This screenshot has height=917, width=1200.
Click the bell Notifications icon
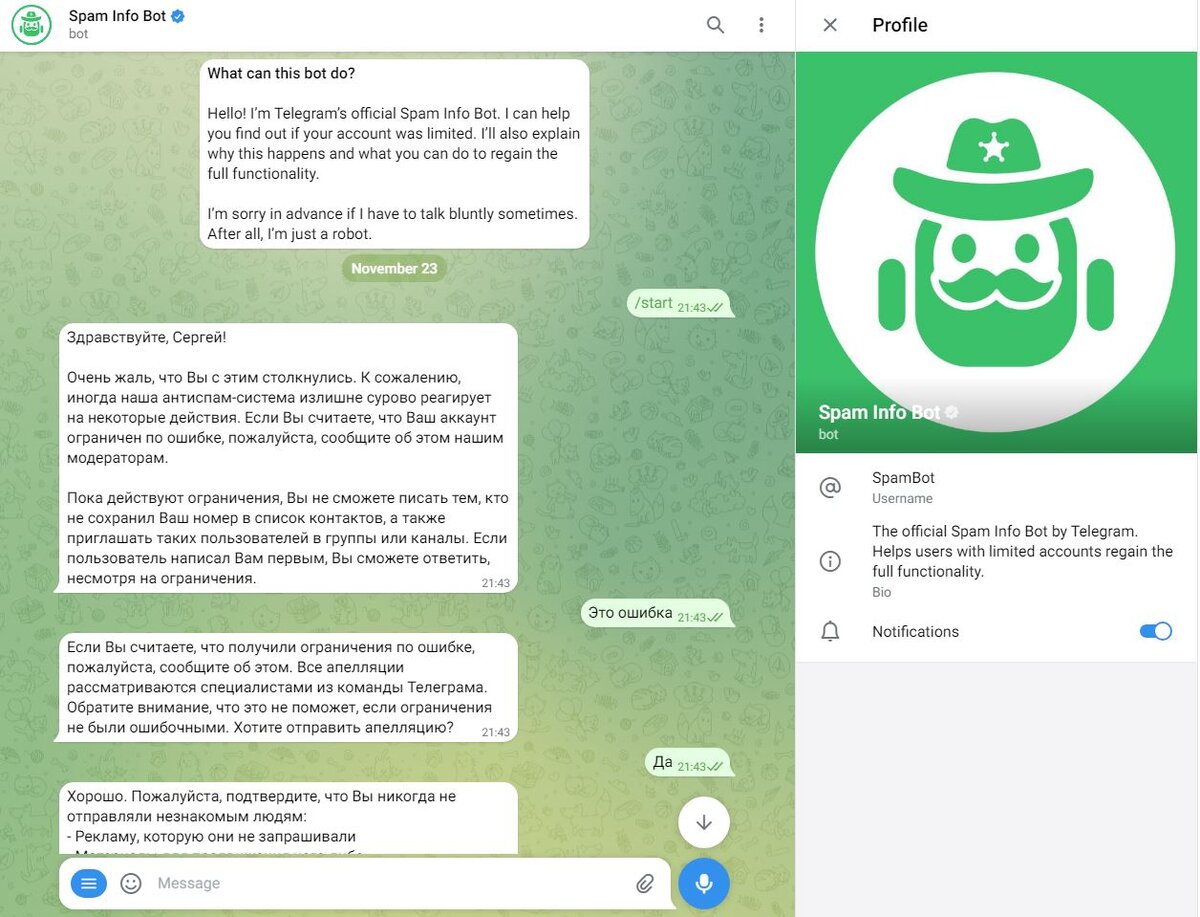(x=830, y=632)
